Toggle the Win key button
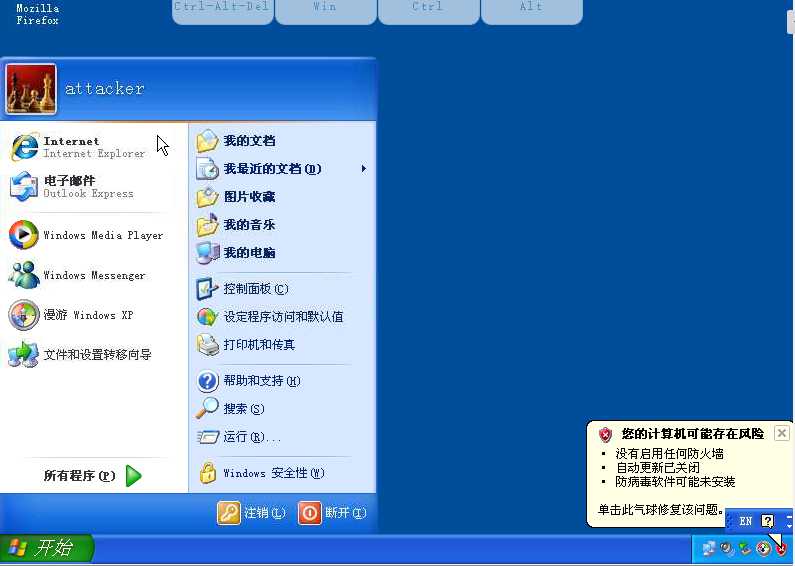This screenshot has height=566, width=795. (326, 10)
